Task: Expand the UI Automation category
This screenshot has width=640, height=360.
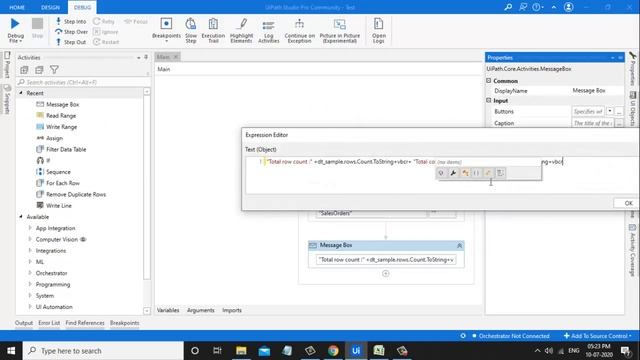Action: (30, 307)
